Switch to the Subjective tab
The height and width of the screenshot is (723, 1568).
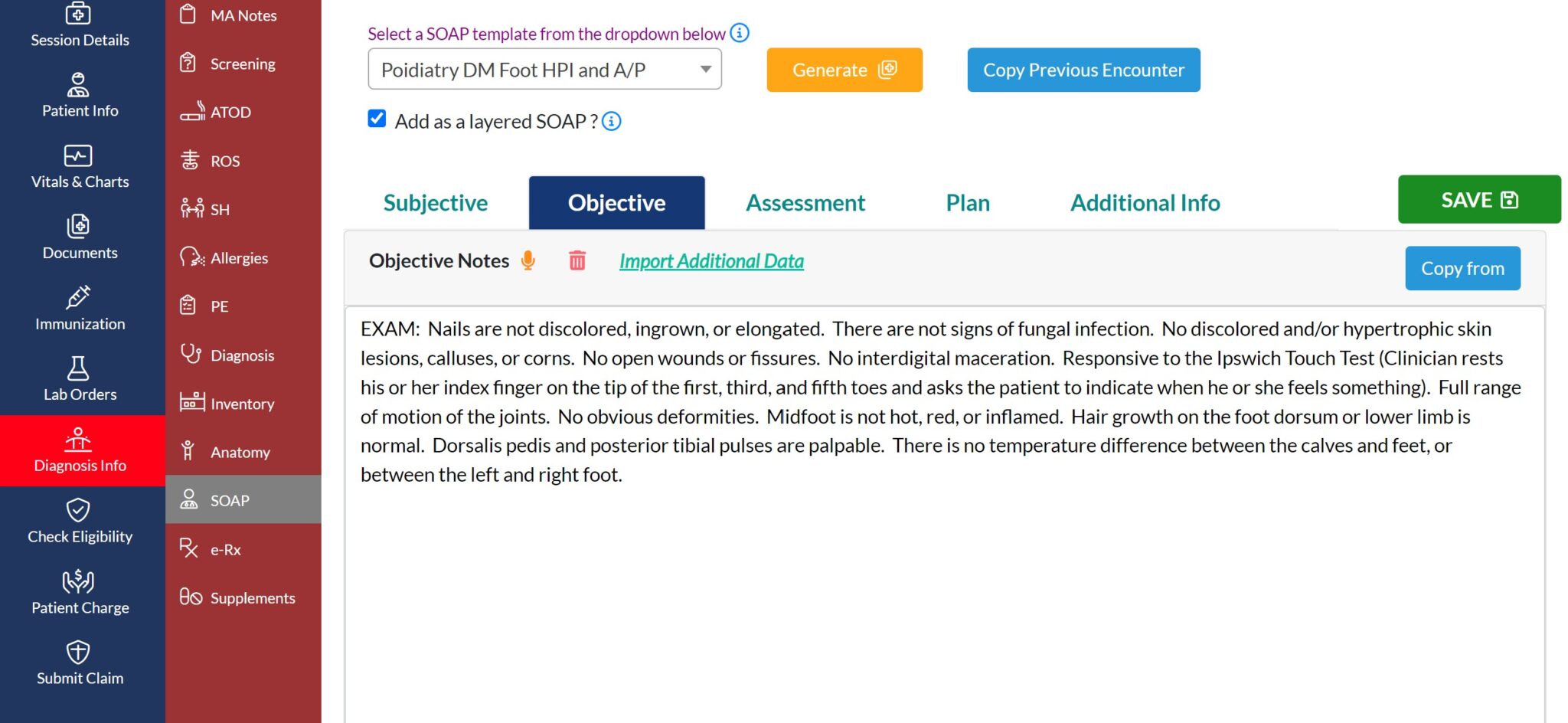[x=436, y=203]
